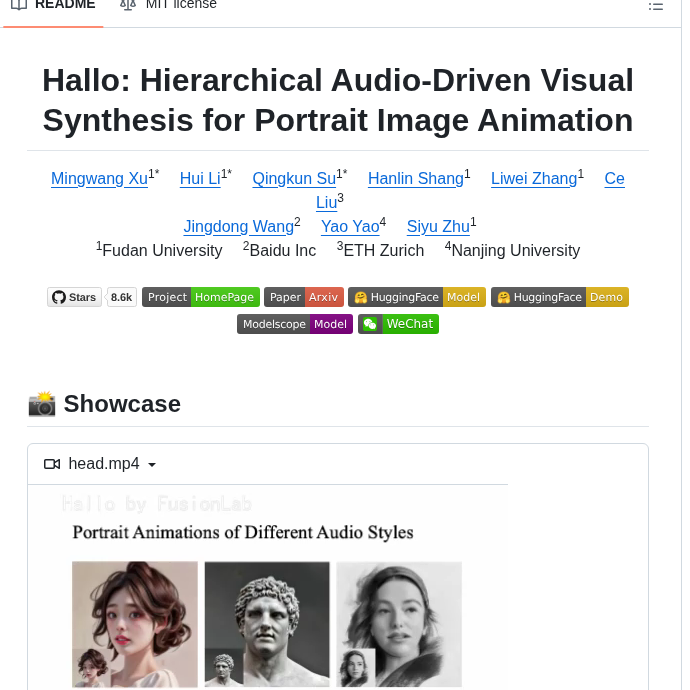This screenshot has height=690, width=690.
Task: Open Mingwang Xu author link
Action: click(x=99, y=179)
